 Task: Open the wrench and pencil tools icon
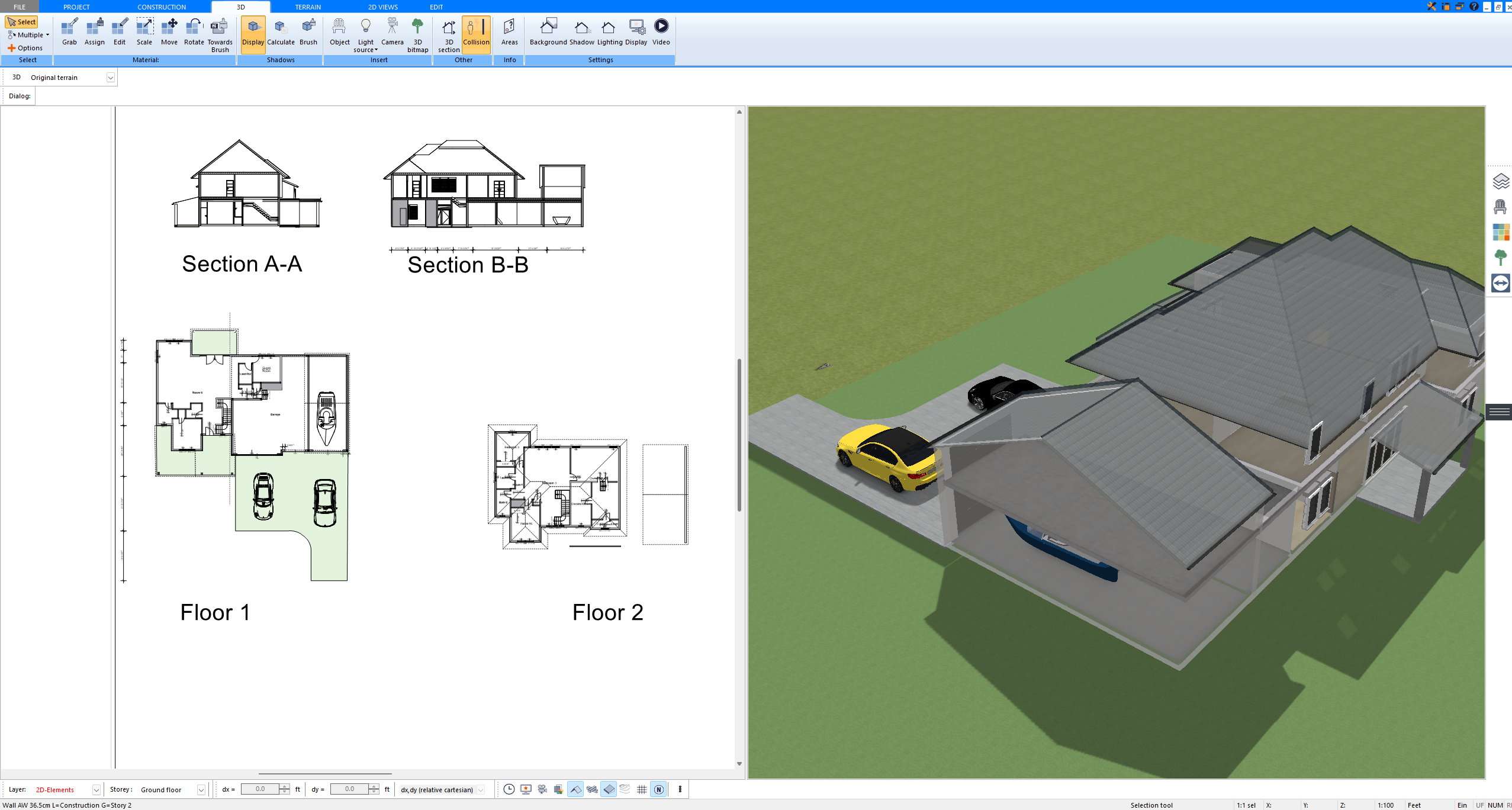point(1431,7)
